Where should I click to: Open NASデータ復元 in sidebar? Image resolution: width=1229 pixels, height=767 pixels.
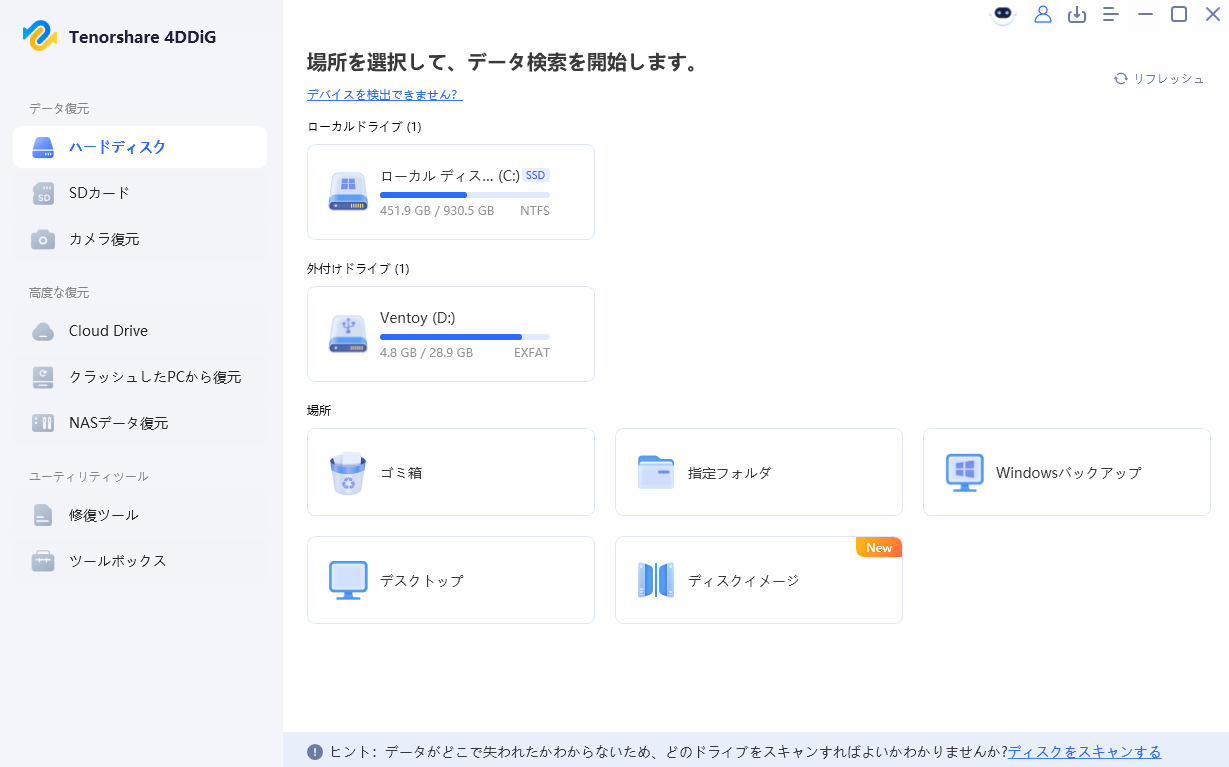(x=140, y=423)
